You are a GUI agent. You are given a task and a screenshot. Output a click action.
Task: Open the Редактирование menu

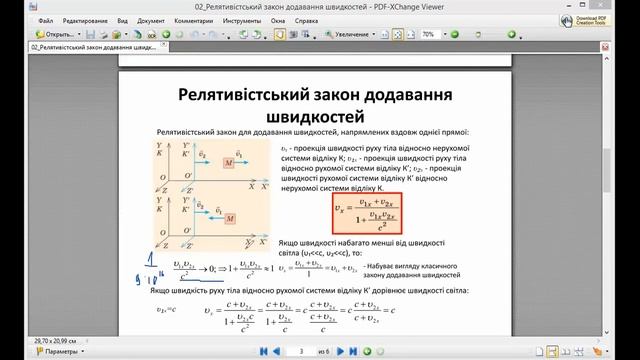[85, 21]
